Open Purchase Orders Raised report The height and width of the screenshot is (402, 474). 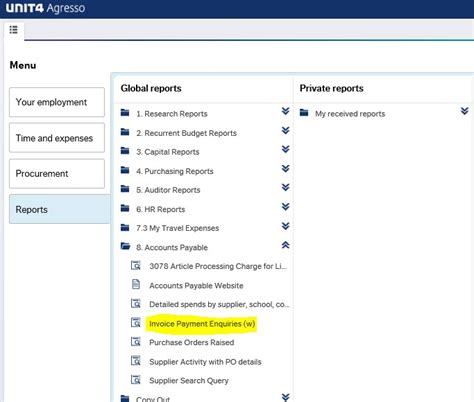[192, 343]
